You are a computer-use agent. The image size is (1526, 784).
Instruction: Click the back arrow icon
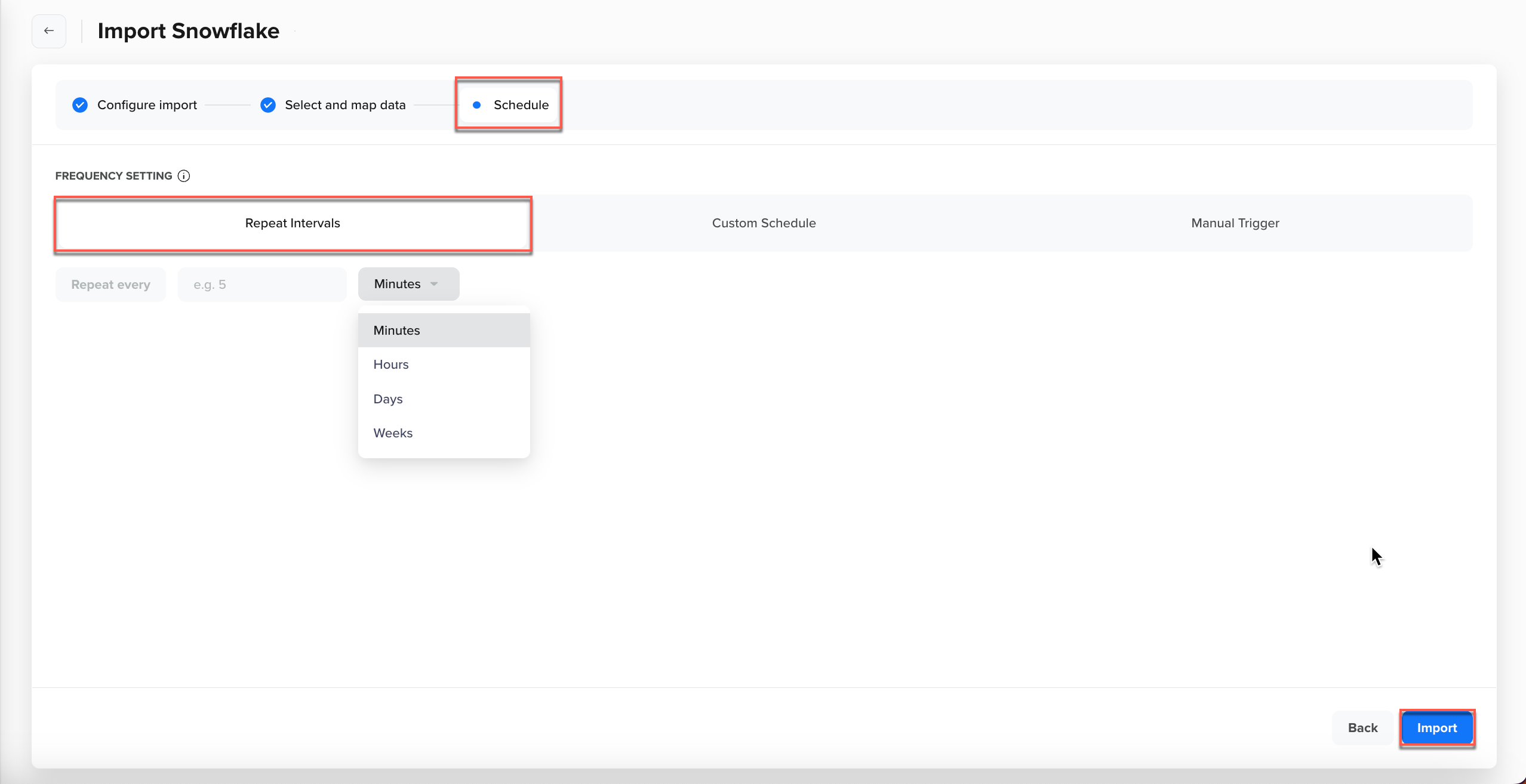tap(49, 31)
